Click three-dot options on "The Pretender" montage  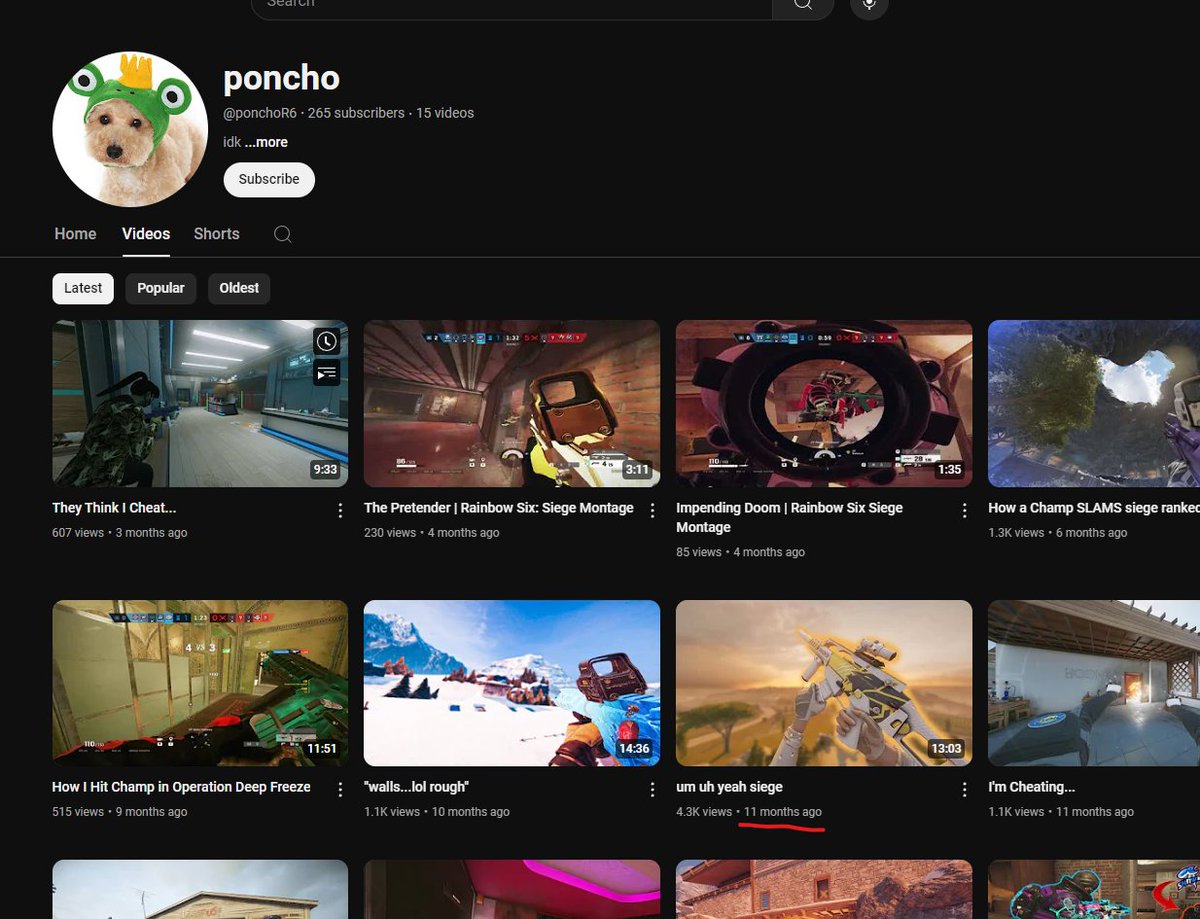pyautogui.click(x=652, y=510)
